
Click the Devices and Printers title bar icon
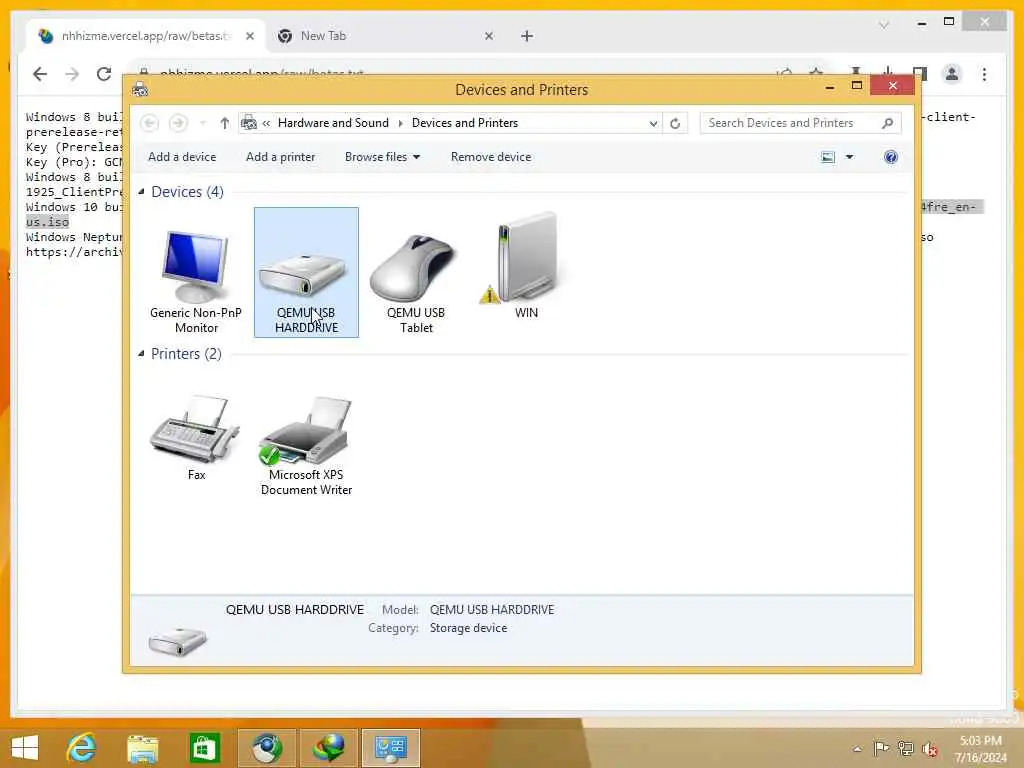coord(140,90)
